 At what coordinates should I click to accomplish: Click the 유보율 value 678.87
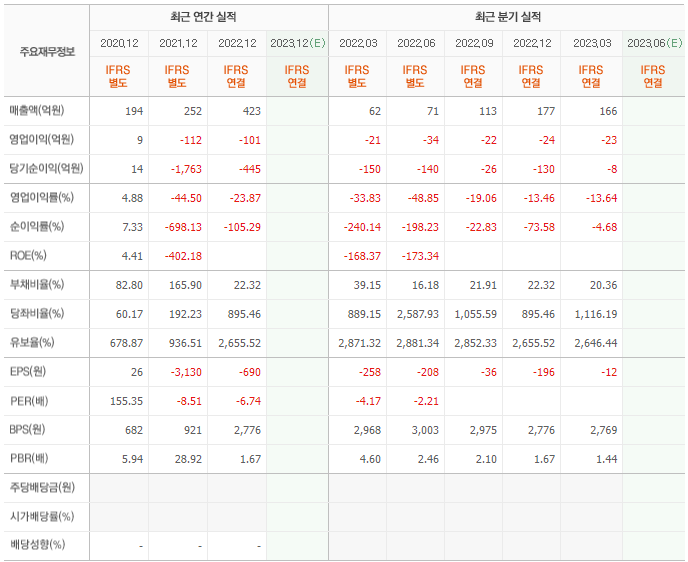pyautogui.click(x=127, y=343)
